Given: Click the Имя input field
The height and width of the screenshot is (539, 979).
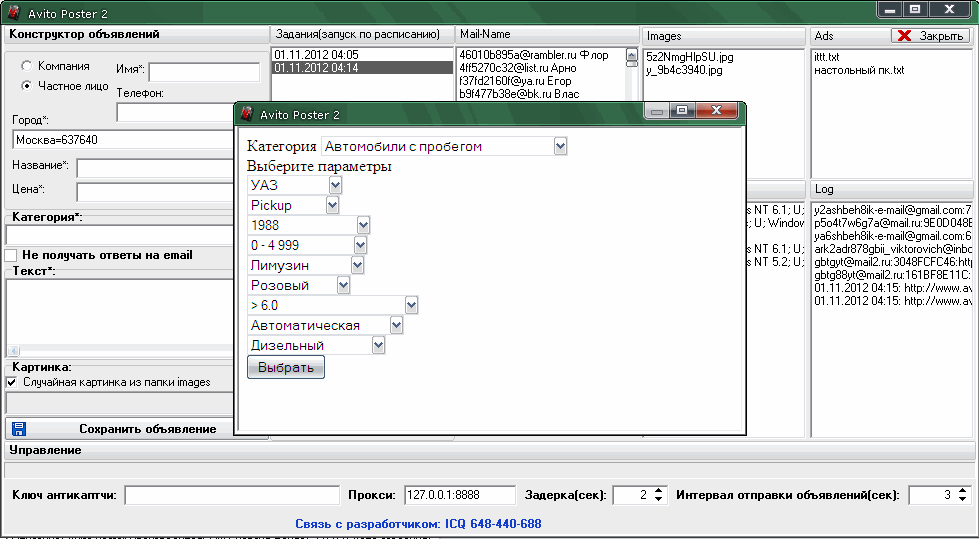Looking at the screenshot, I should click(204, 71).
